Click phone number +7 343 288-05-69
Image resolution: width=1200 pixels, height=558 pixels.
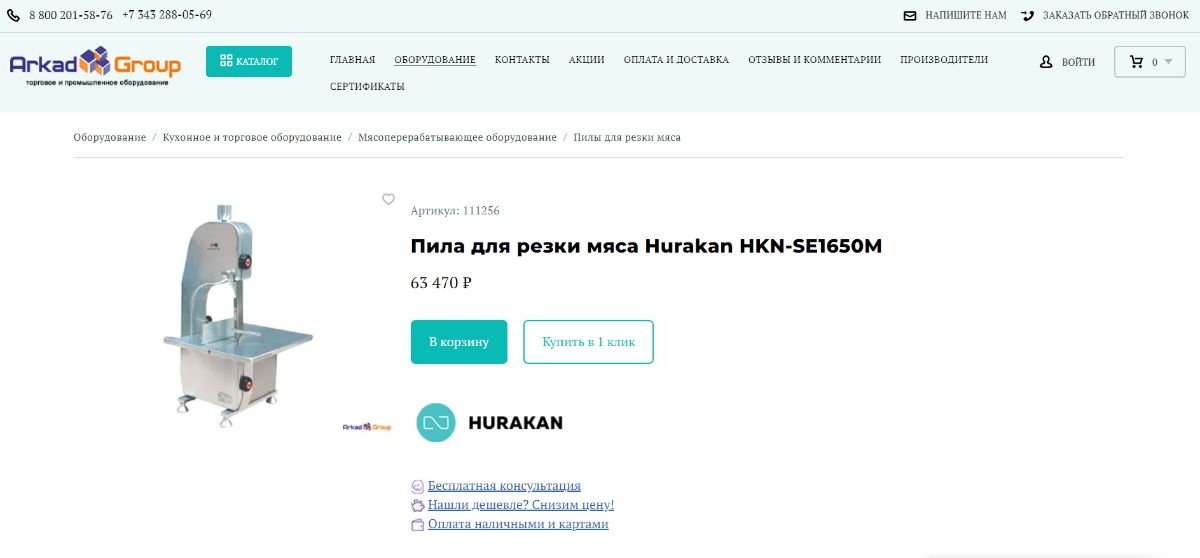(167, 15)
